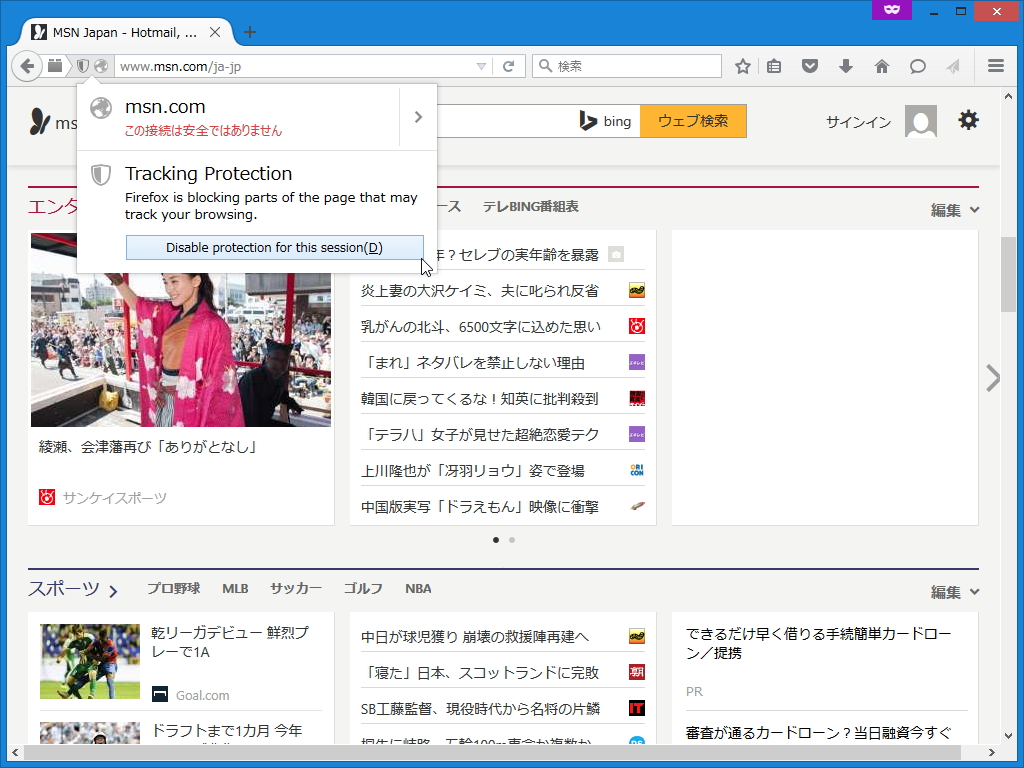
Task: Click the Tracking Protection shield in the address bar
Action: [x=82, y=66]
